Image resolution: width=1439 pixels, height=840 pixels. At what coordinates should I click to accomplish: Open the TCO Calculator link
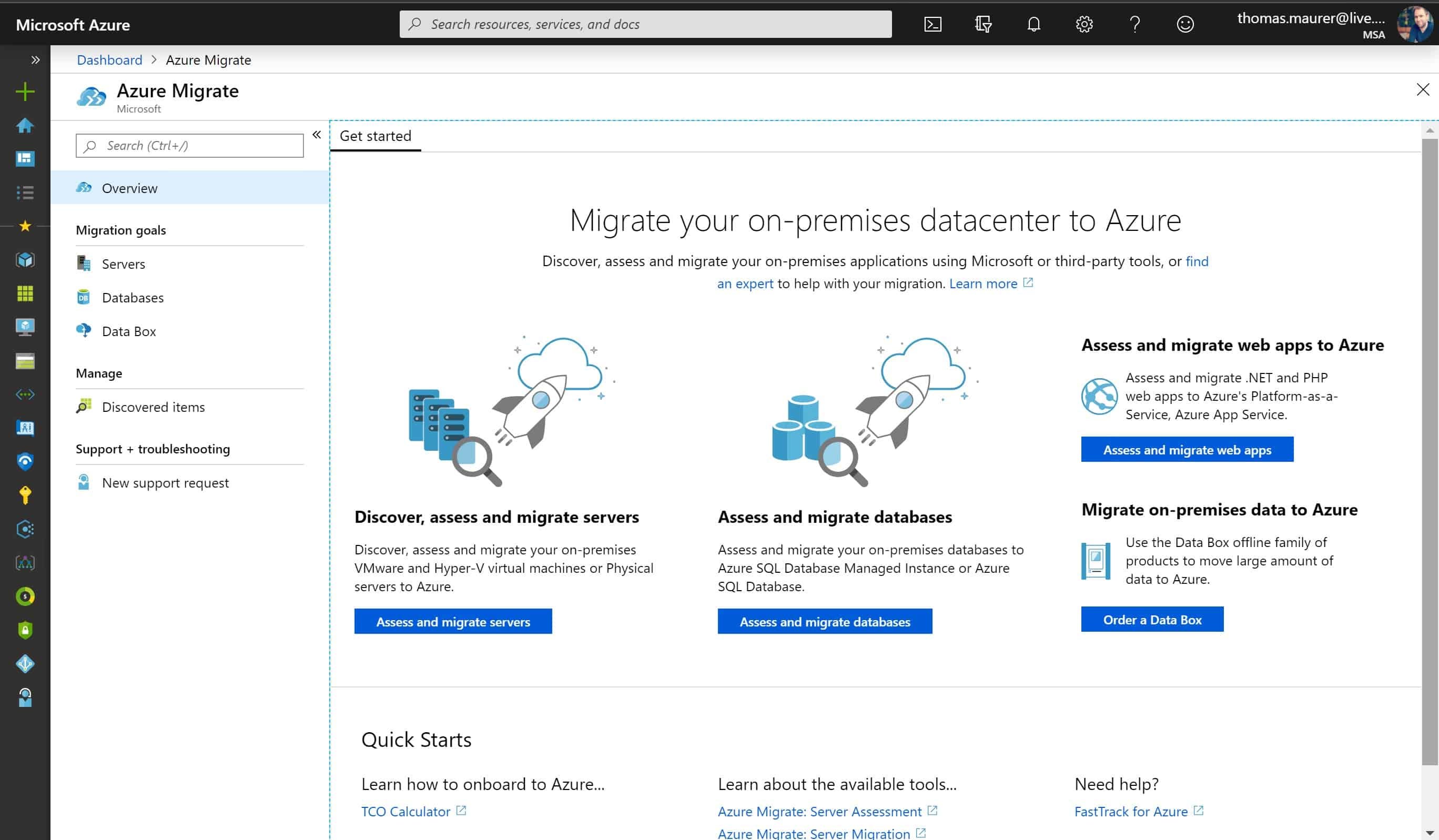point(413,812)
